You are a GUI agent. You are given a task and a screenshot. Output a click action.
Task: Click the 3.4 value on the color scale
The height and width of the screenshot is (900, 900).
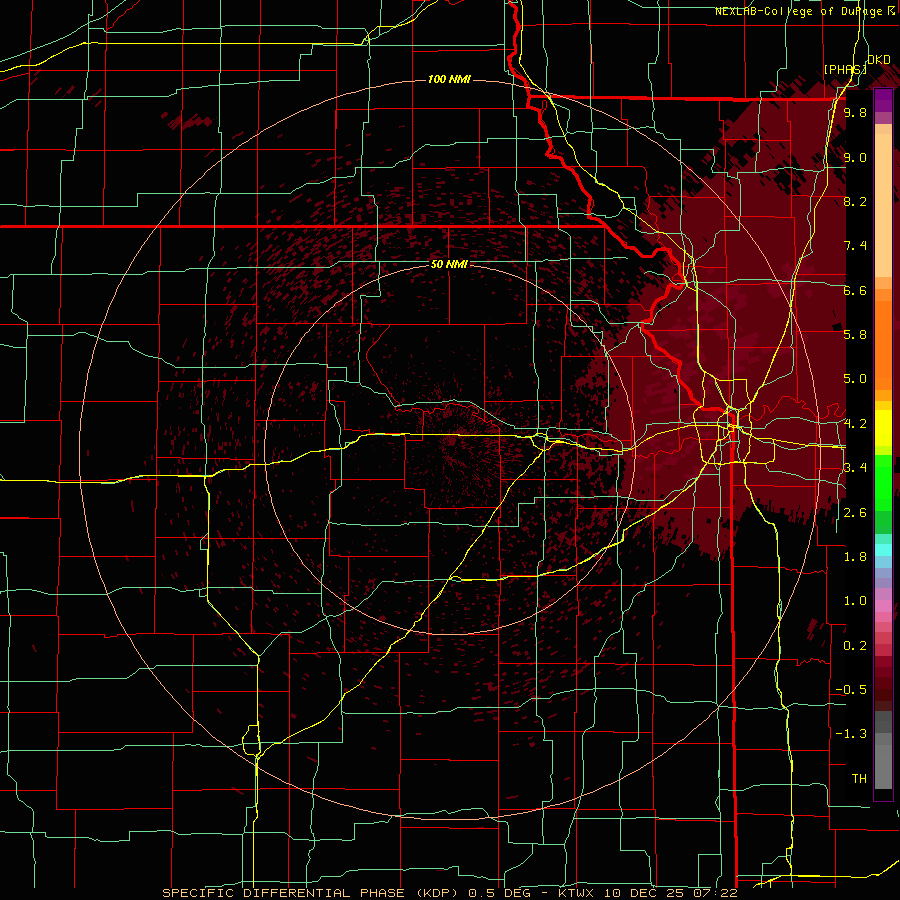(855, 468)
